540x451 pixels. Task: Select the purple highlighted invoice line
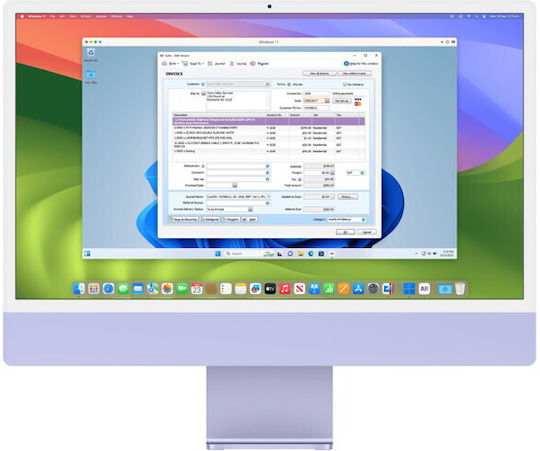pos(268,121)
